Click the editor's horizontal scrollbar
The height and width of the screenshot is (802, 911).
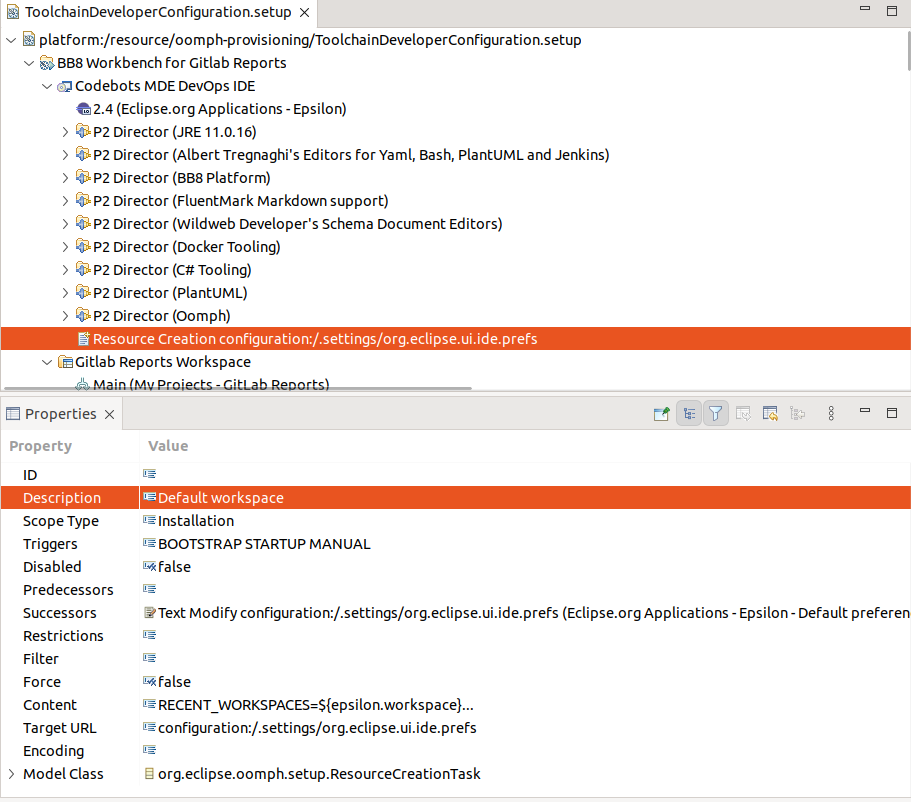tap(238, 388)
